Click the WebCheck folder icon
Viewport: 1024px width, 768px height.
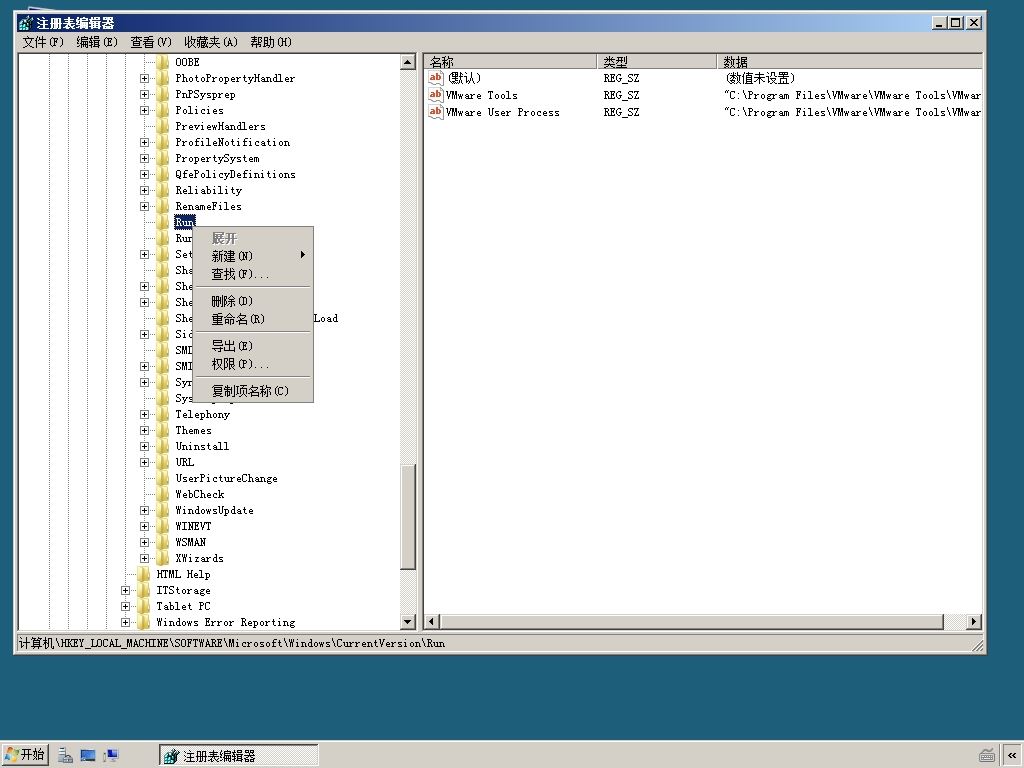[x=163, y=494]
